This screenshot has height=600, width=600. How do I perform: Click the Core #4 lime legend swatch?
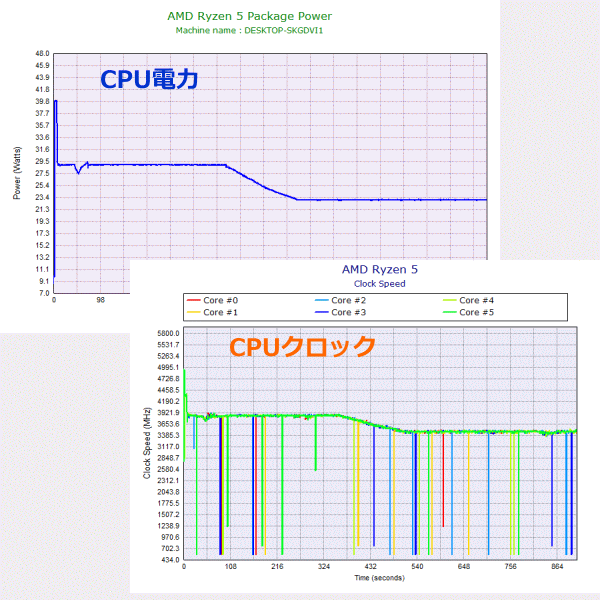450,300
